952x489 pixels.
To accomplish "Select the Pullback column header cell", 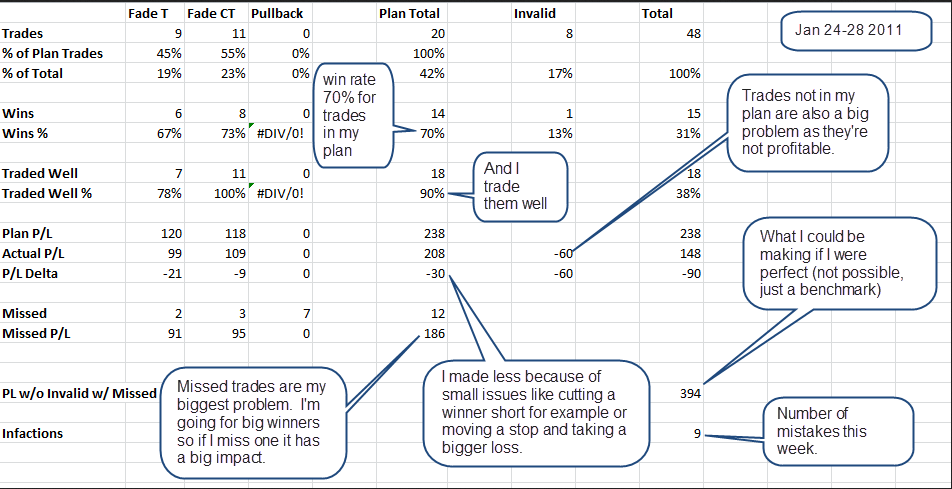I will 276,13.
